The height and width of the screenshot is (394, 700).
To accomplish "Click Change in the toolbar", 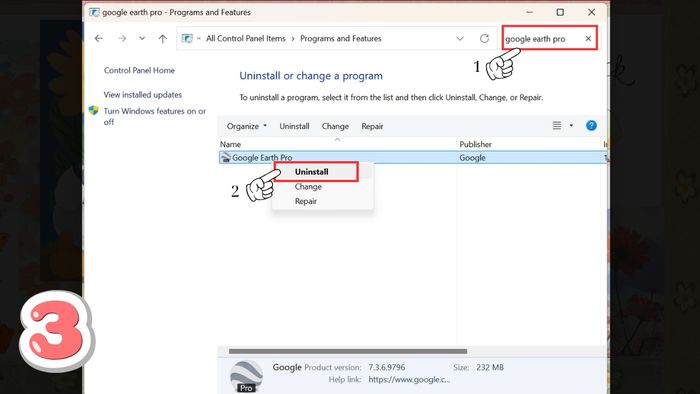I will click(x=335, y=126).
